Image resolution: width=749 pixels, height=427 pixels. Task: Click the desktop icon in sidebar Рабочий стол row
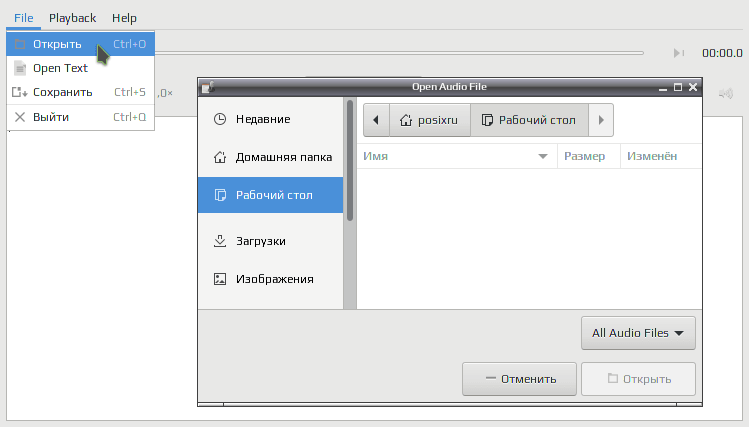(x=220, y=195)
